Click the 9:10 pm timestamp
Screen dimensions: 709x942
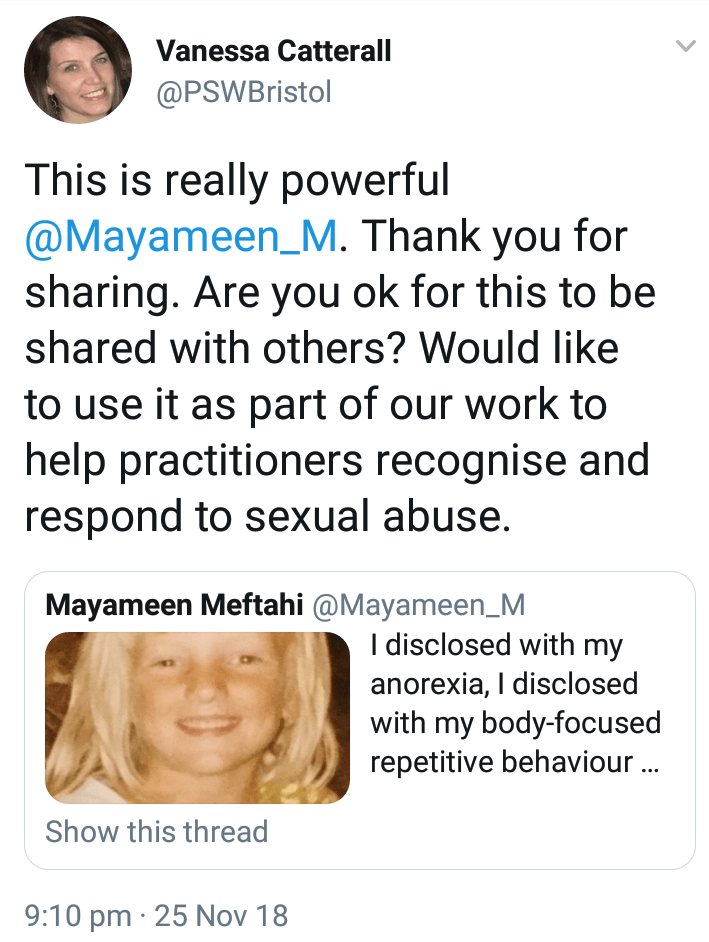click(x=76, y=915)
